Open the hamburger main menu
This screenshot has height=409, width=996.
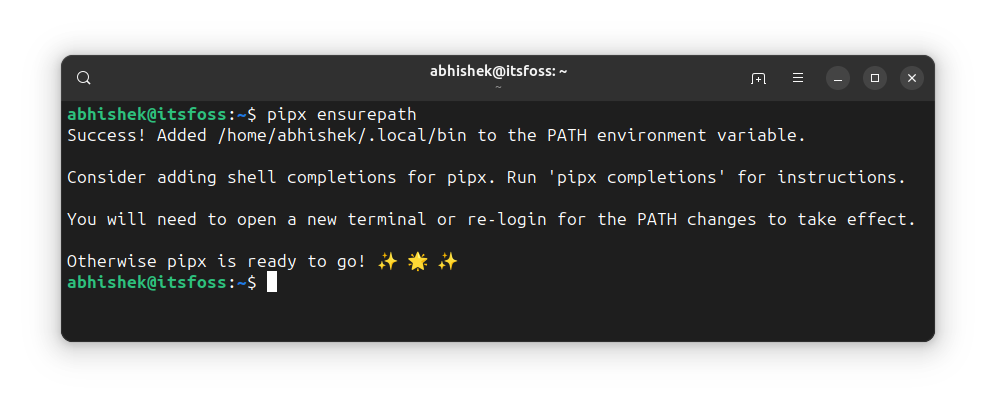(798, 78)
